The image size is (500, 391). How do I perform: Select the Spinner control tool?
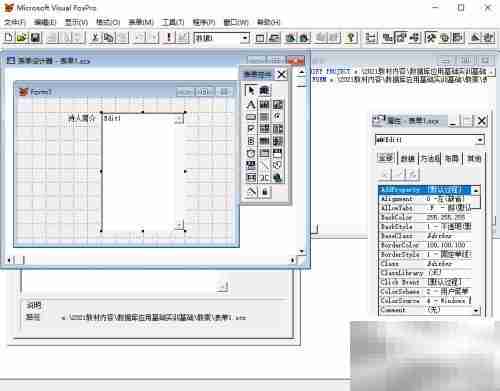(x=251, y=141)
